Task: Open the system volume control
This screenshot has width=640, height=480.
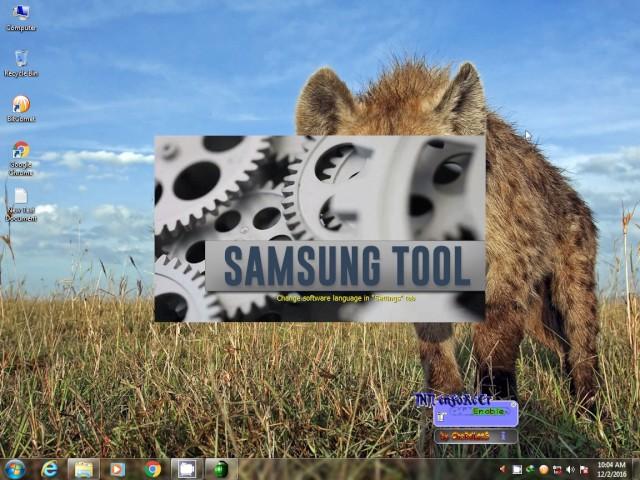Action: tap(571, 469)
